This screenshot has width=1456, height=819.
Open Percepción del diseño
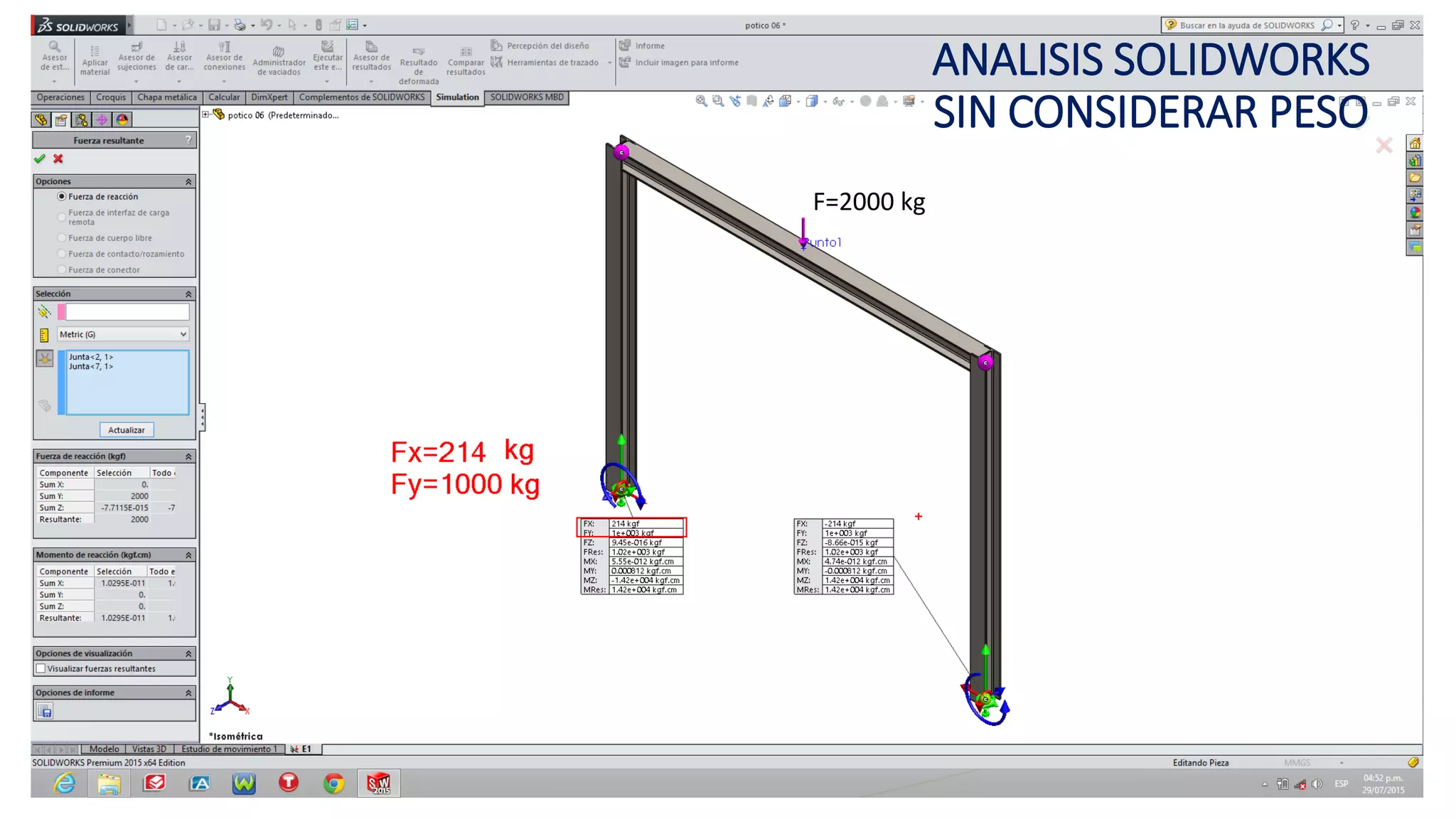(540, 45)
